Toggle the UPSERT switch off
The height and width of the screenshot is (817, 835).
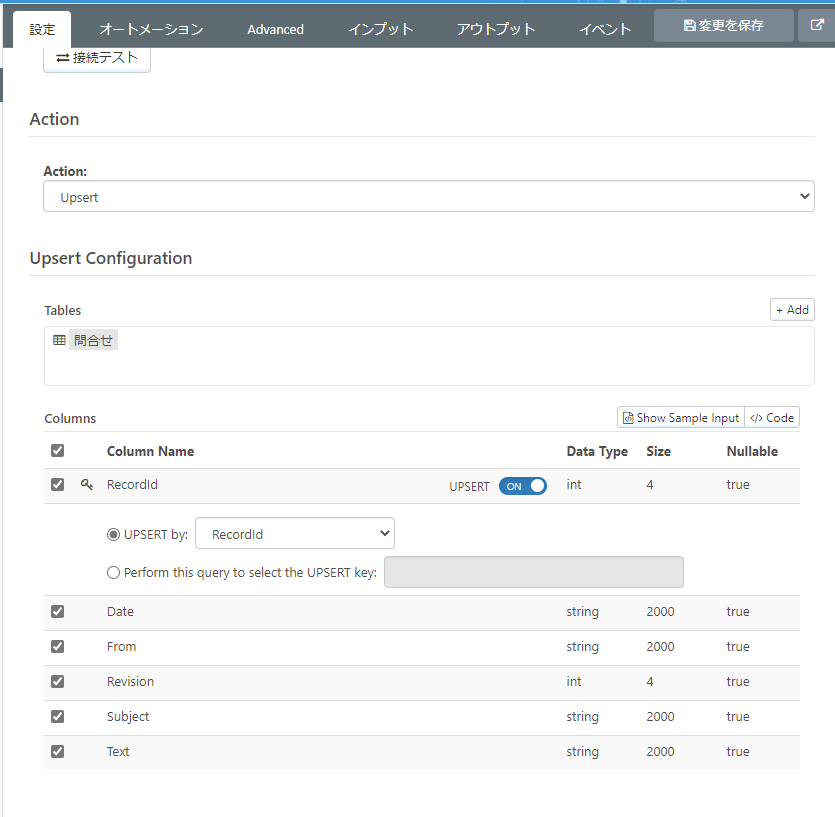click(523, 486)
